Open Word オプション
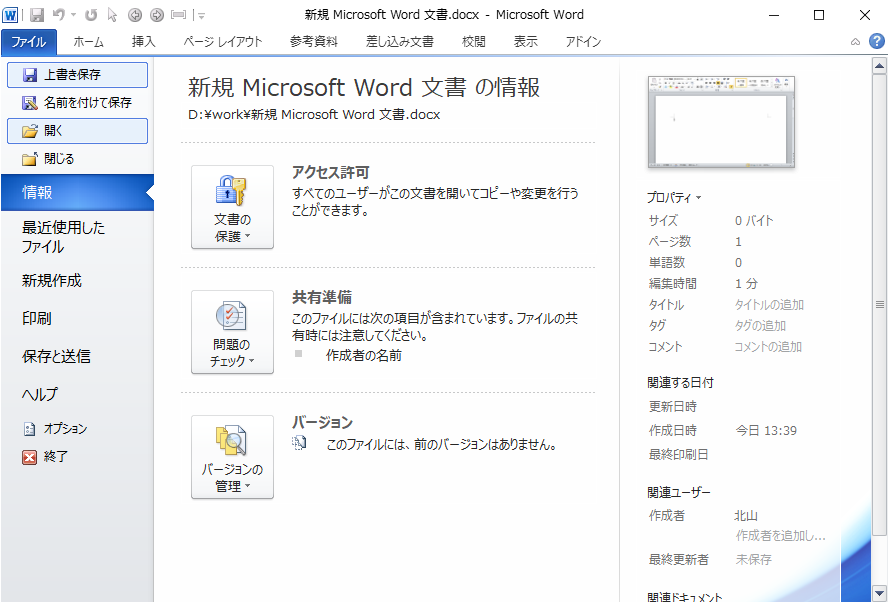Screen dimensions: 889x603 coord(78,429)
